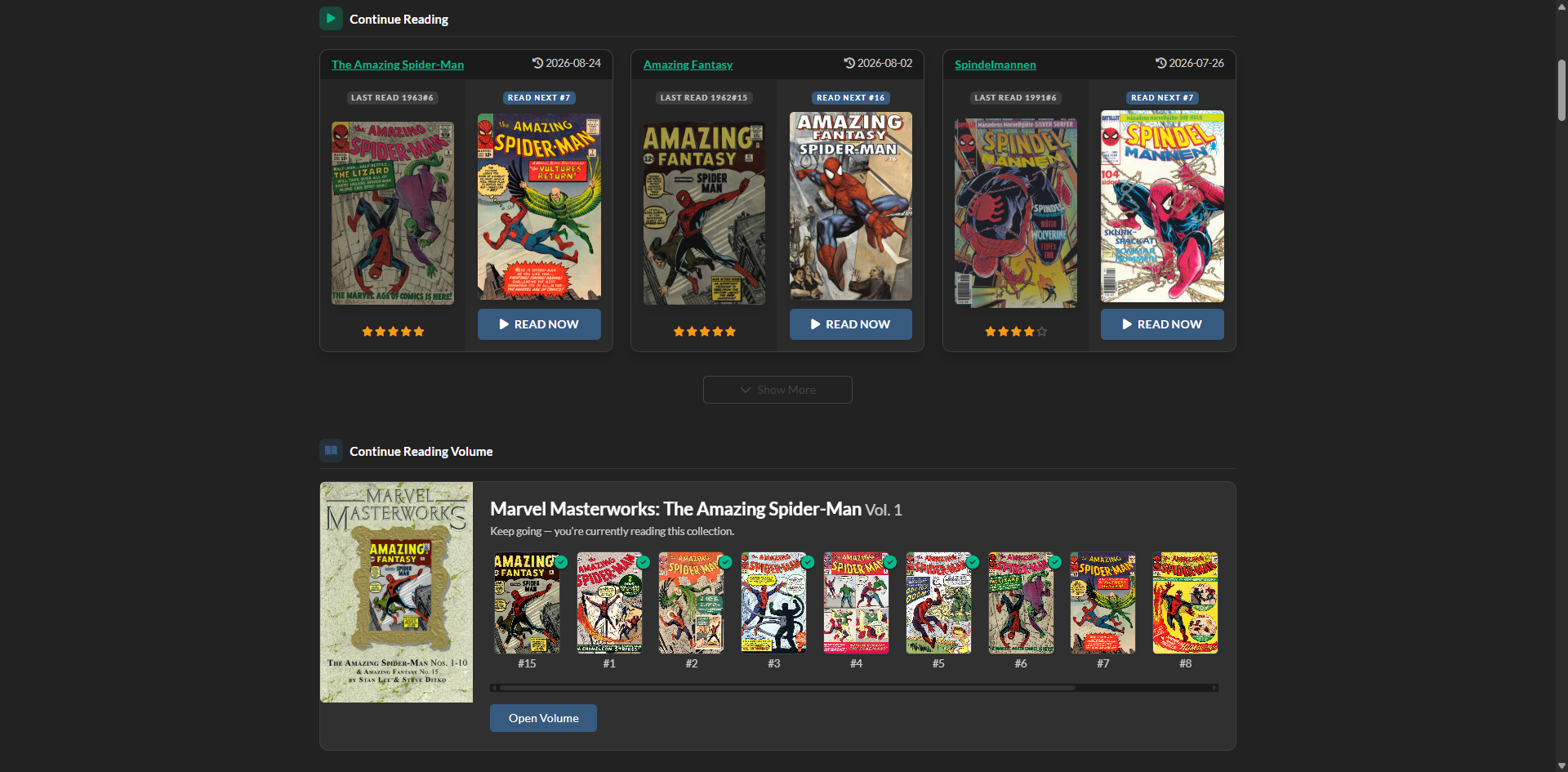The height and width of the screenshot is (772, 1568).
Task: Click the read checkmark on volume issue #4
Action: click(x=890, y=562)
